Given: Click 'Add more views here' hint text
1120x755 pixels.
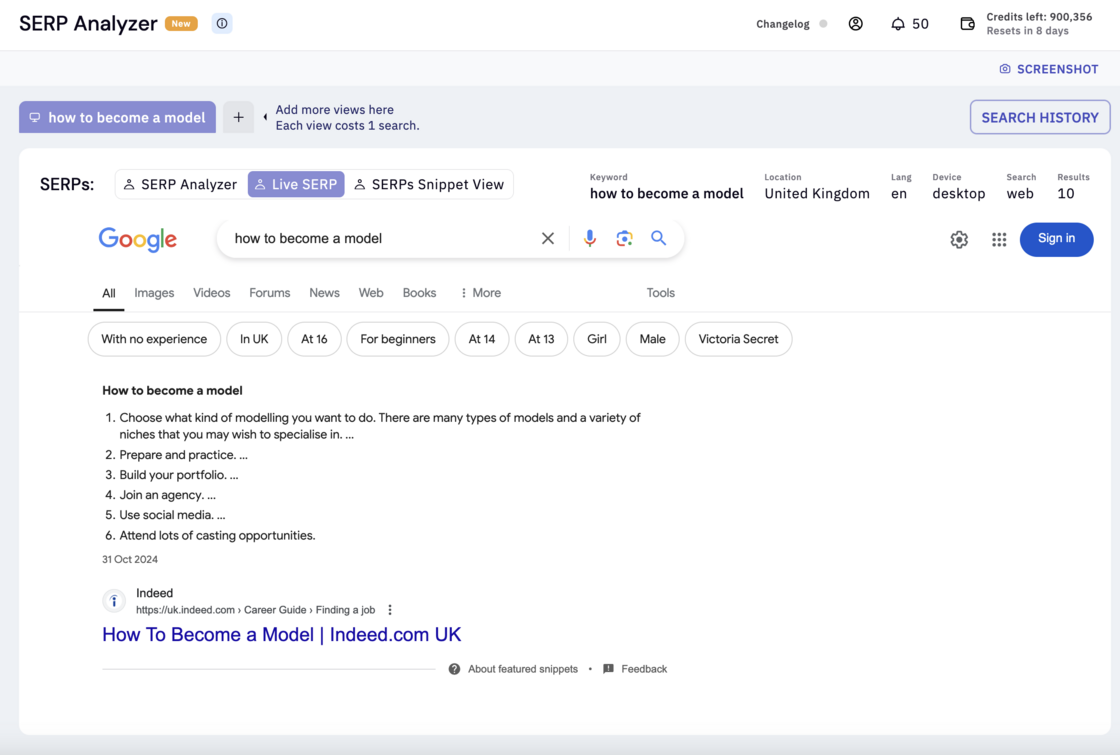Looking at the screenshot, I should tap(334, 110).
